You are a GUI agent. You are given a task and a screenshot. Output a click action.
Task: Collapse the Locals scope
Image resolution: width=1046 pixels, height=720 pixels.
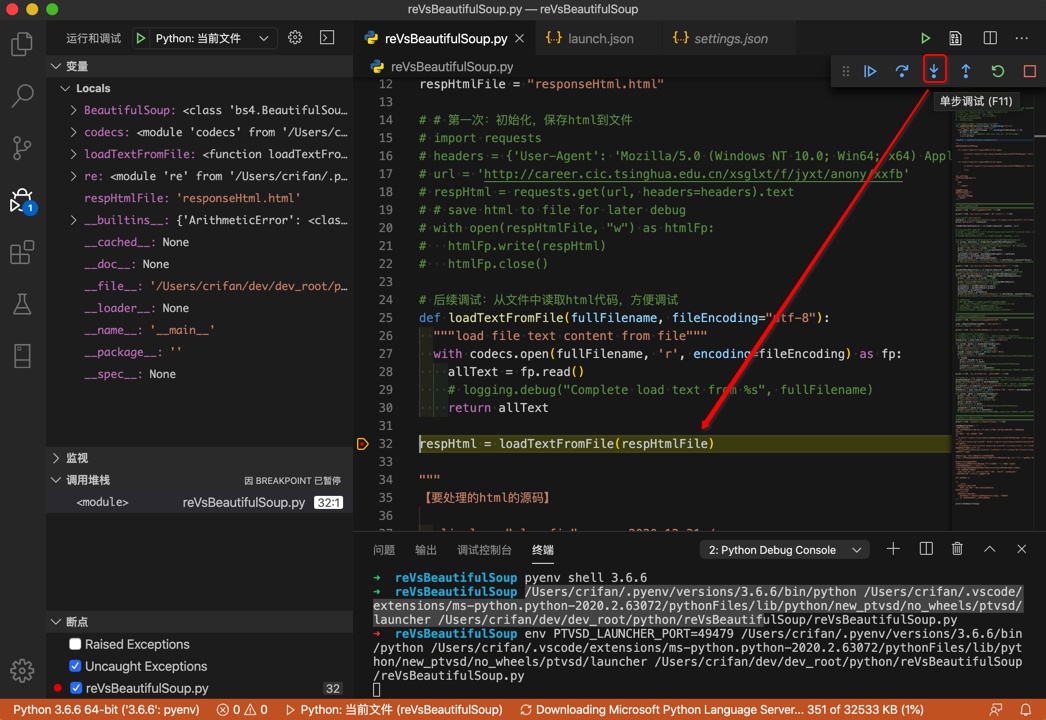click(x=65, y=88)
